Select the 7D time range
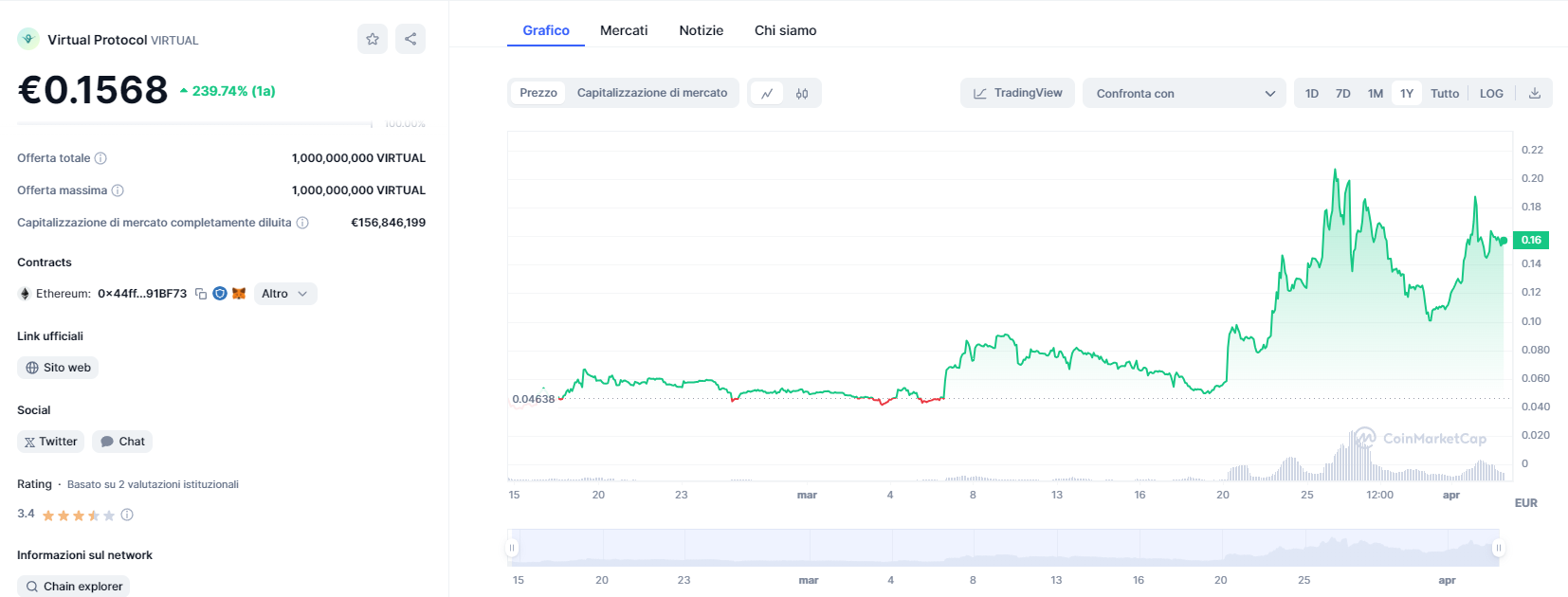Image resolution: width=1568 pixels, height=597 pixels. 1342,93
